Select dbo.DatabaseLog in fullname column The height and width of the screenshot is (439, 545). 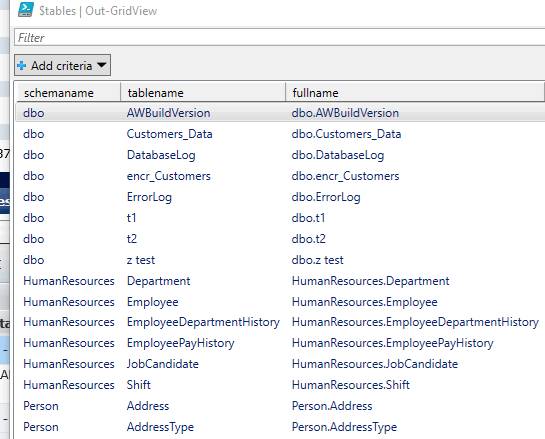[x=338, y=155]
